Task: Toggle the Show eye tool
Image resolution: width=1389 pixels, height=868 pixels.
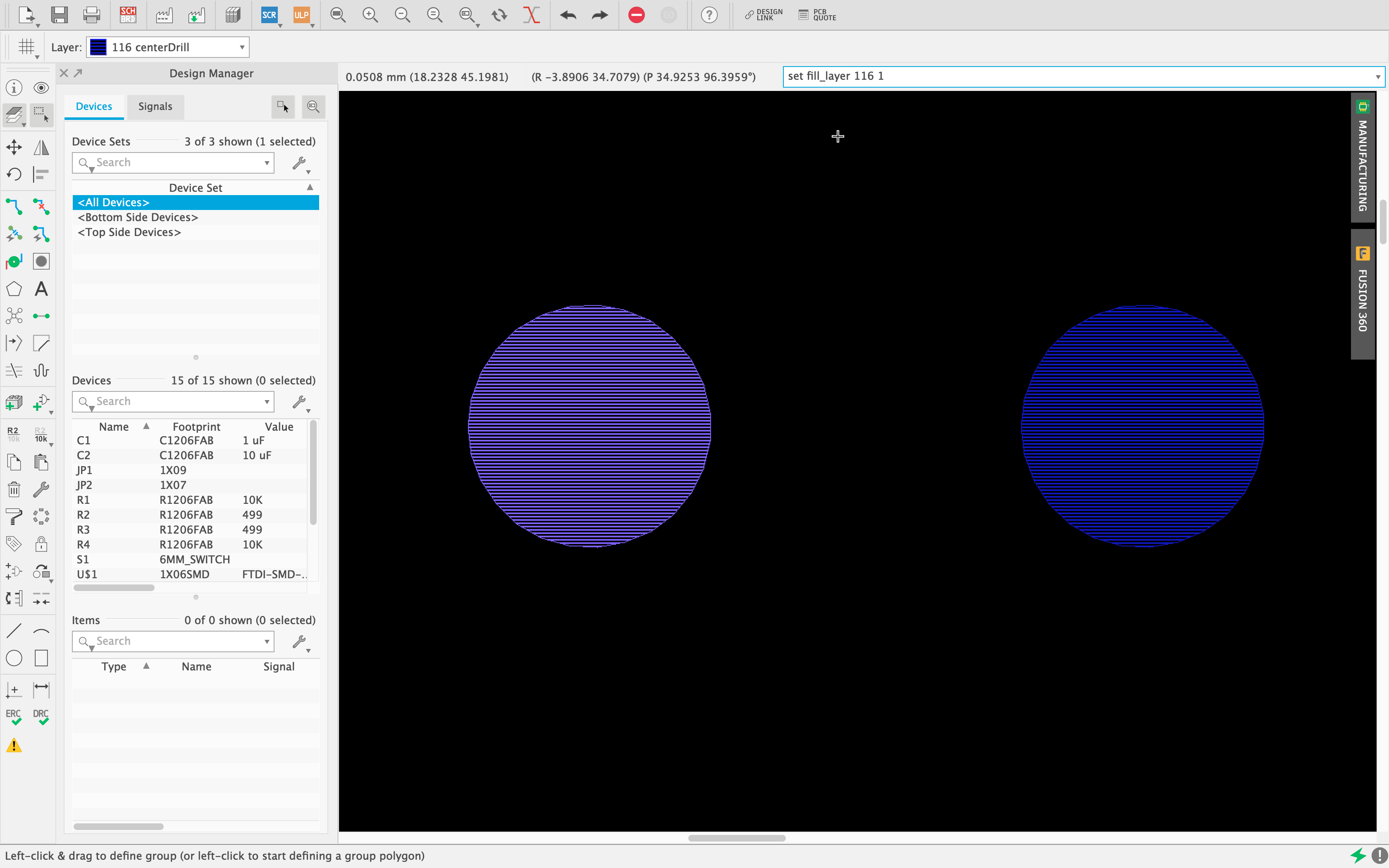Action: [41, 88]
